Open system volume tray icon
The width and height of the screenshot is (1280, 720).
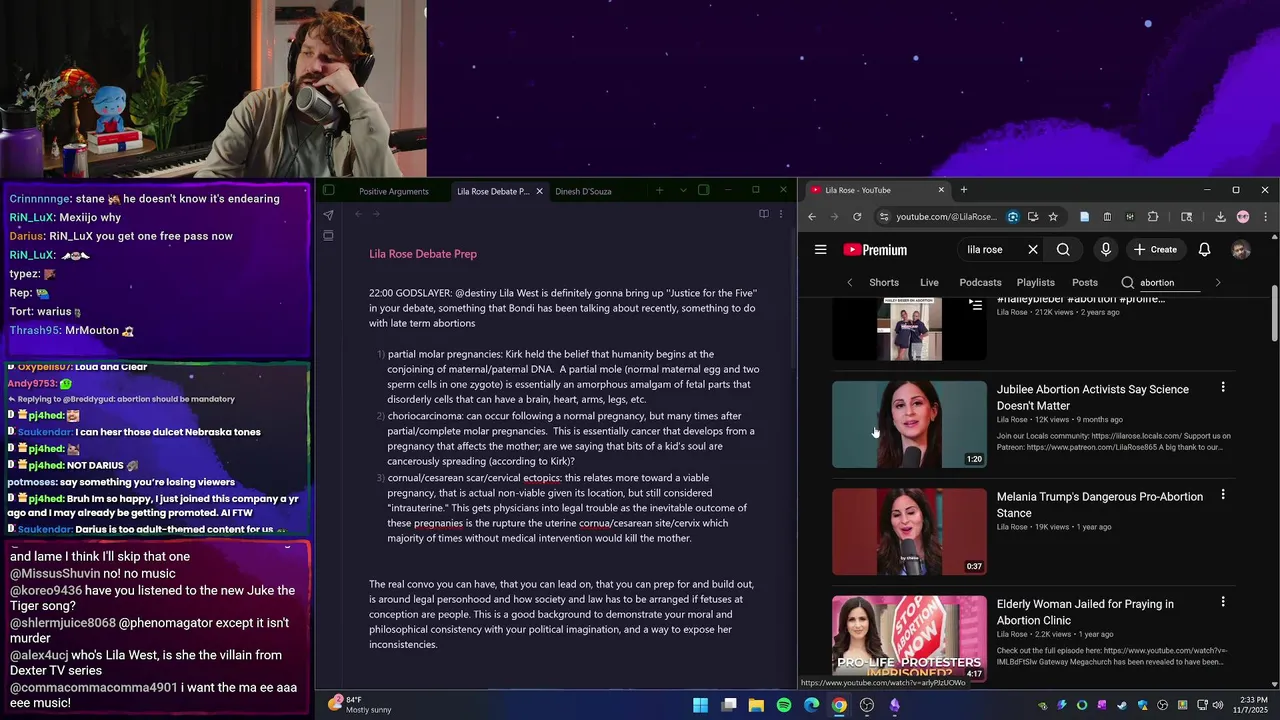click(x=1218, y=705)
